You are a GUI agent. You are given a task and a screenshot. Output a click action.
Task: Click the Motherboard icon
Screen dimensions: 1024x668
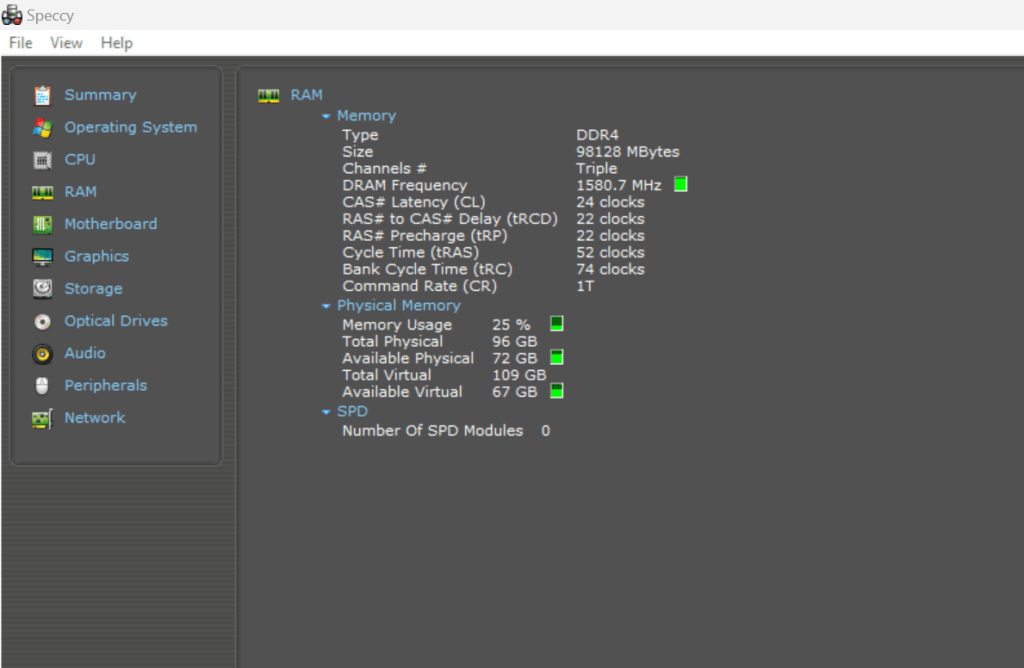point(42,225)
